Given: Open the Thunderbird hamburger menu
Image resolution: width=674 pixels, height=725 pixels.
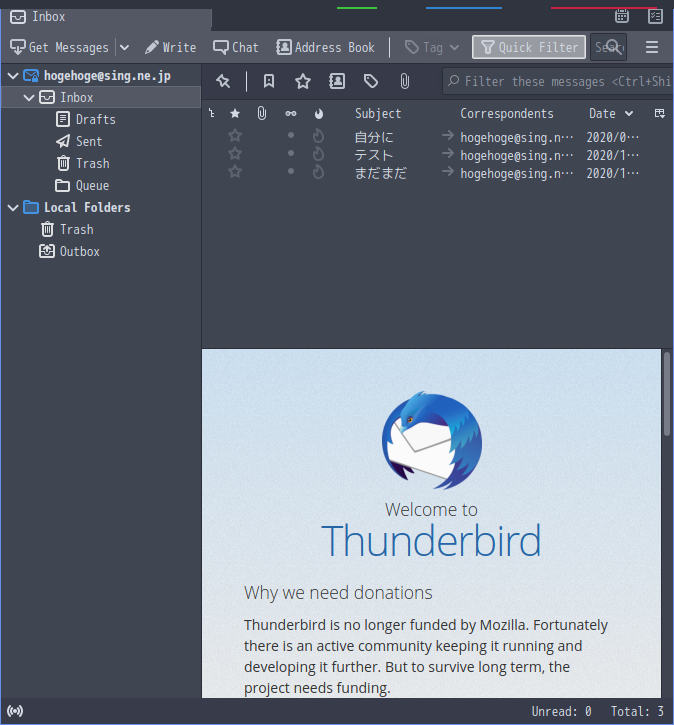Looking at the screenshot, I should (652, 47).
